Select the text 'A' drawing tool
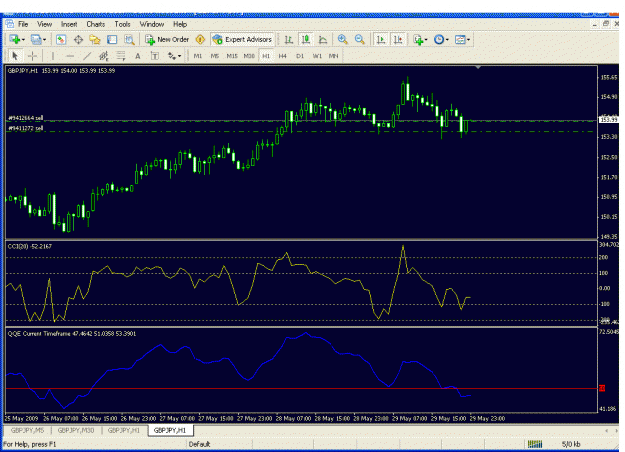 point(138,56)
